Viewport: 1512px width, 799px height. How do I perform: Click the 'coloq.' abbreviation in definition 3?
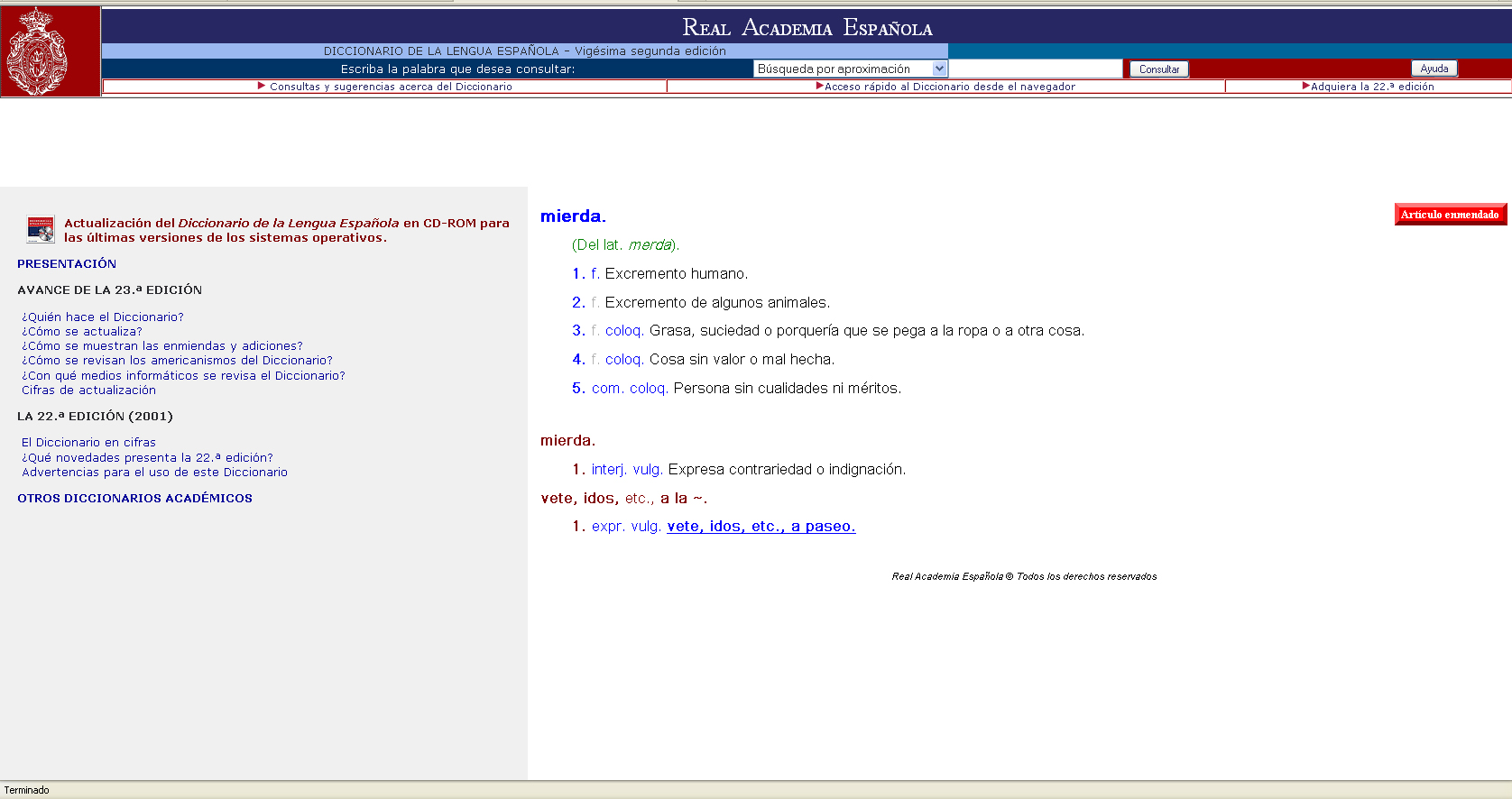pyautogui.click(x=624, y=331)
